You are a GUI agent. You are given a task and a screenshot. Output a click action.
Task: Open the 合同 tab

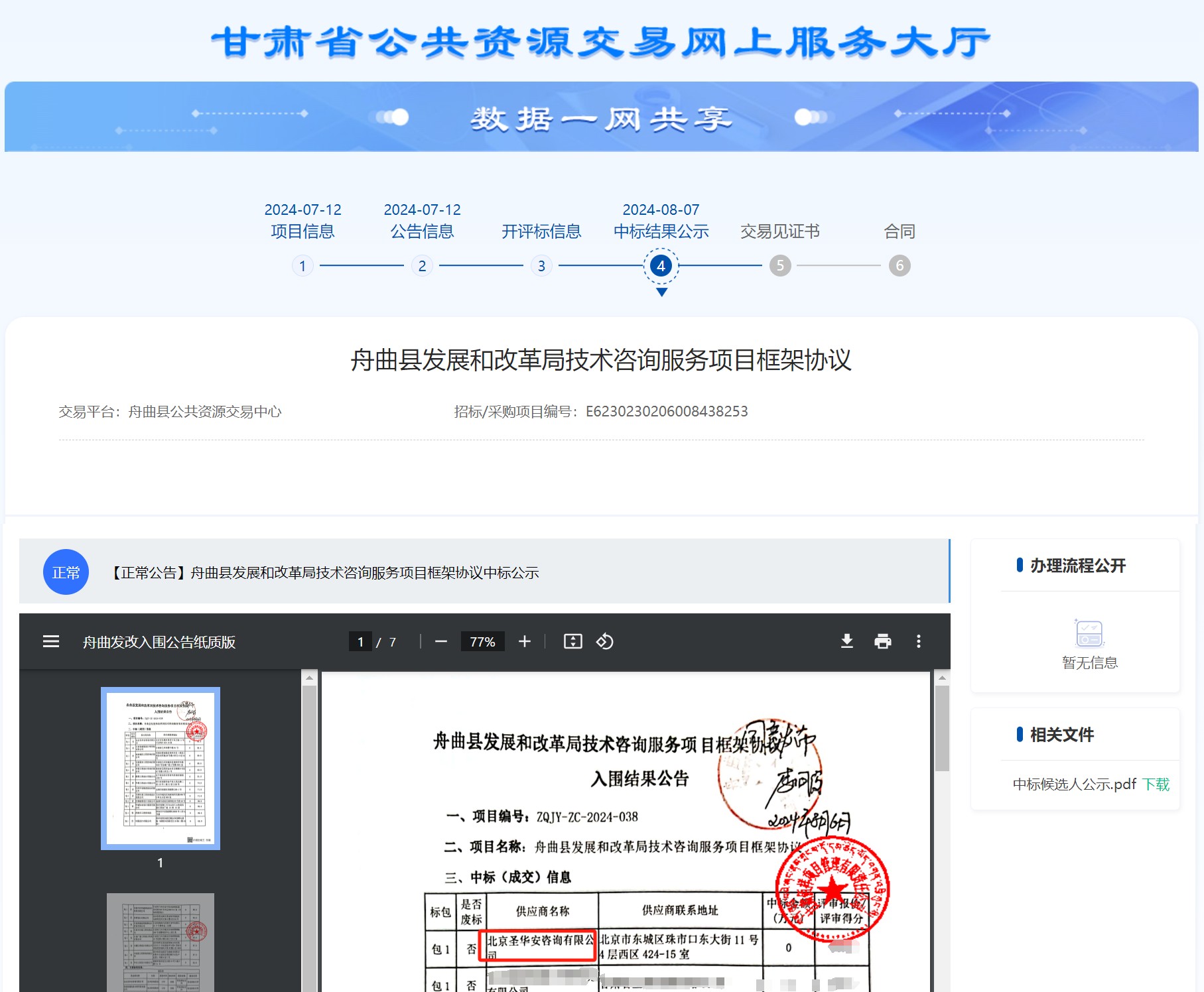pos(900,231)
